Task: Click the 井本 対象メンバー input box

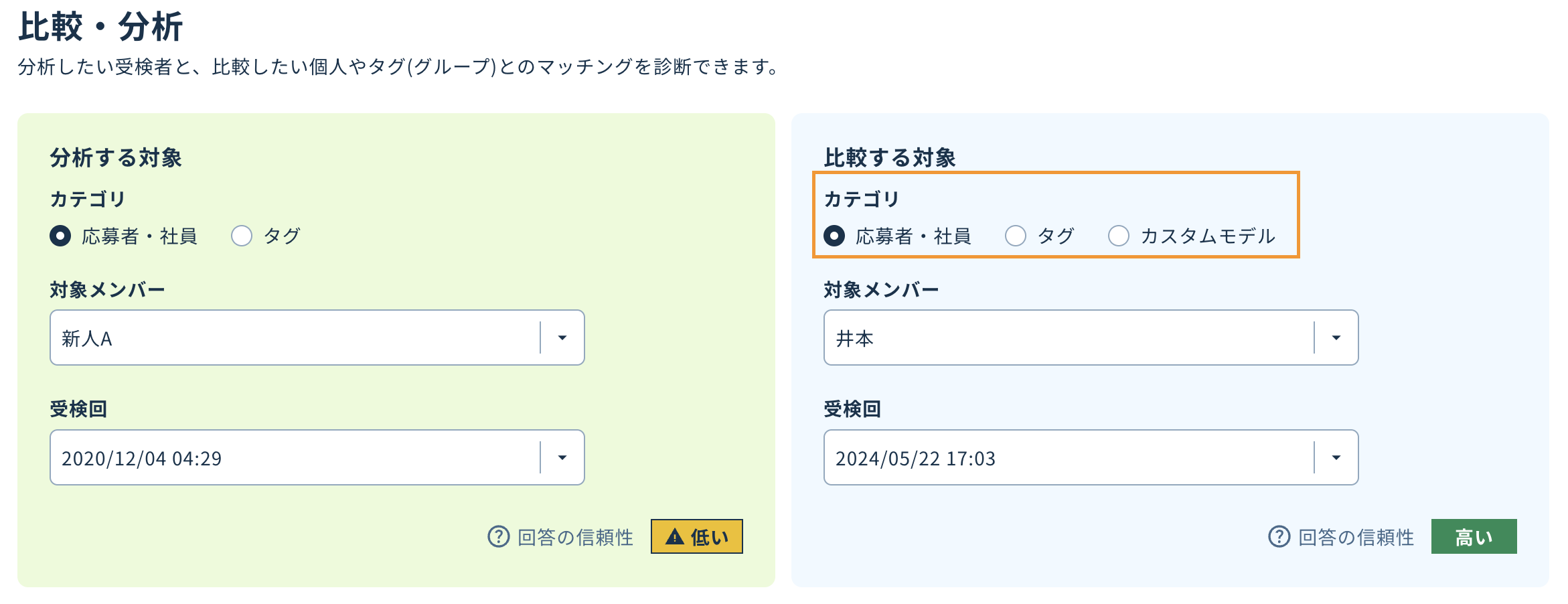Action: click(1091, 337)
